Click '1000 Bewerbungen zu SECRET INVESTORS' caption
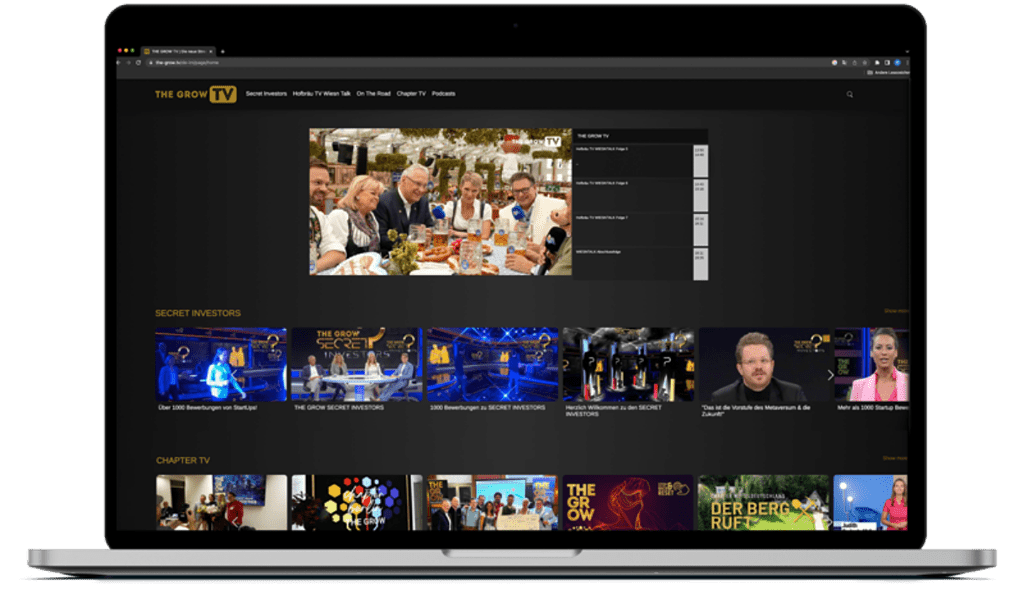 [x=487, y=408]
